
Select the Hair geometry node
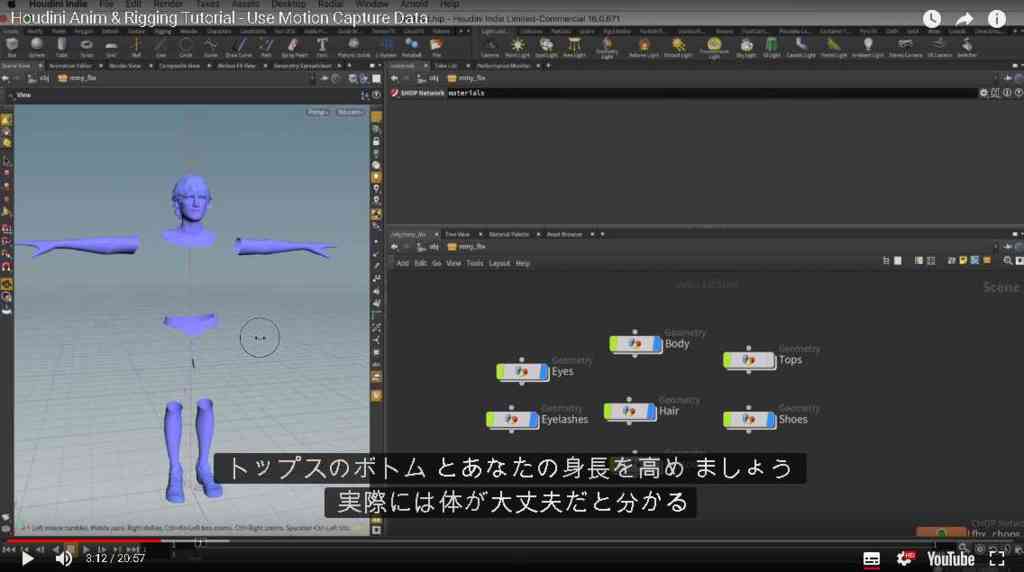[630, 411]
